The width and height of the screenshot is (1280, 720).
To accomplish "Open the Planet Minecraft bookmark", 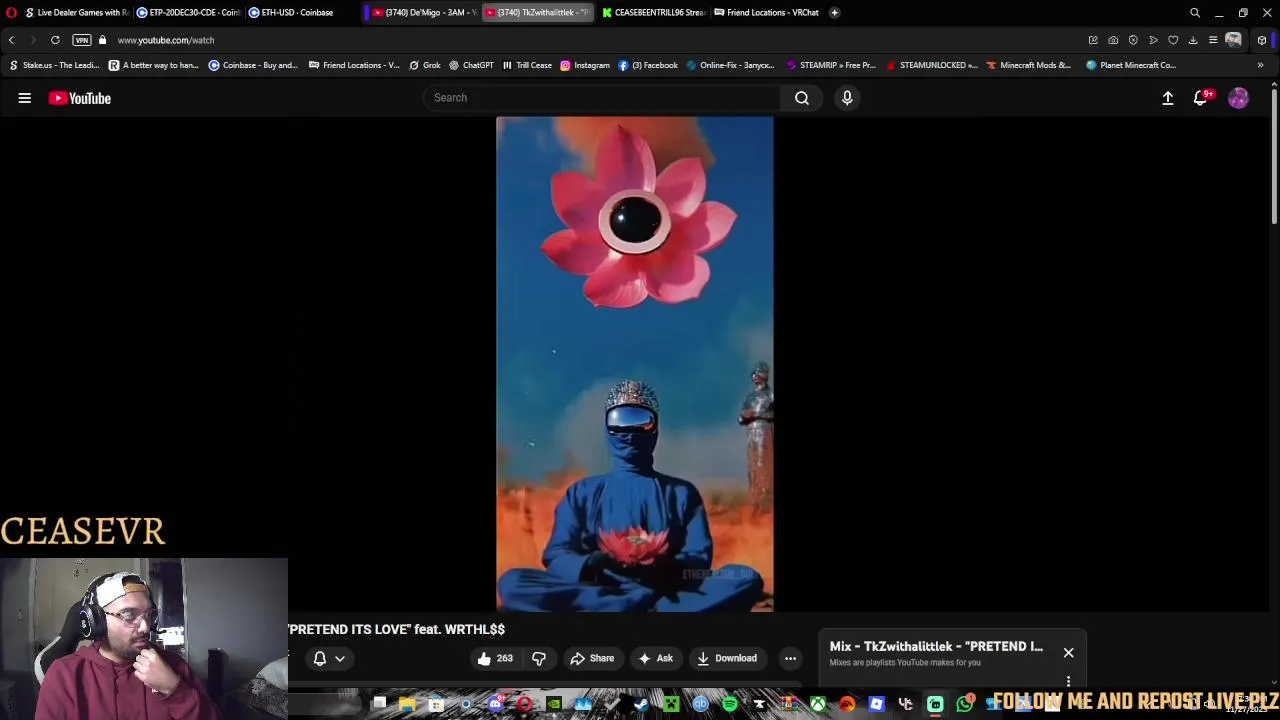I will 1131,65.
